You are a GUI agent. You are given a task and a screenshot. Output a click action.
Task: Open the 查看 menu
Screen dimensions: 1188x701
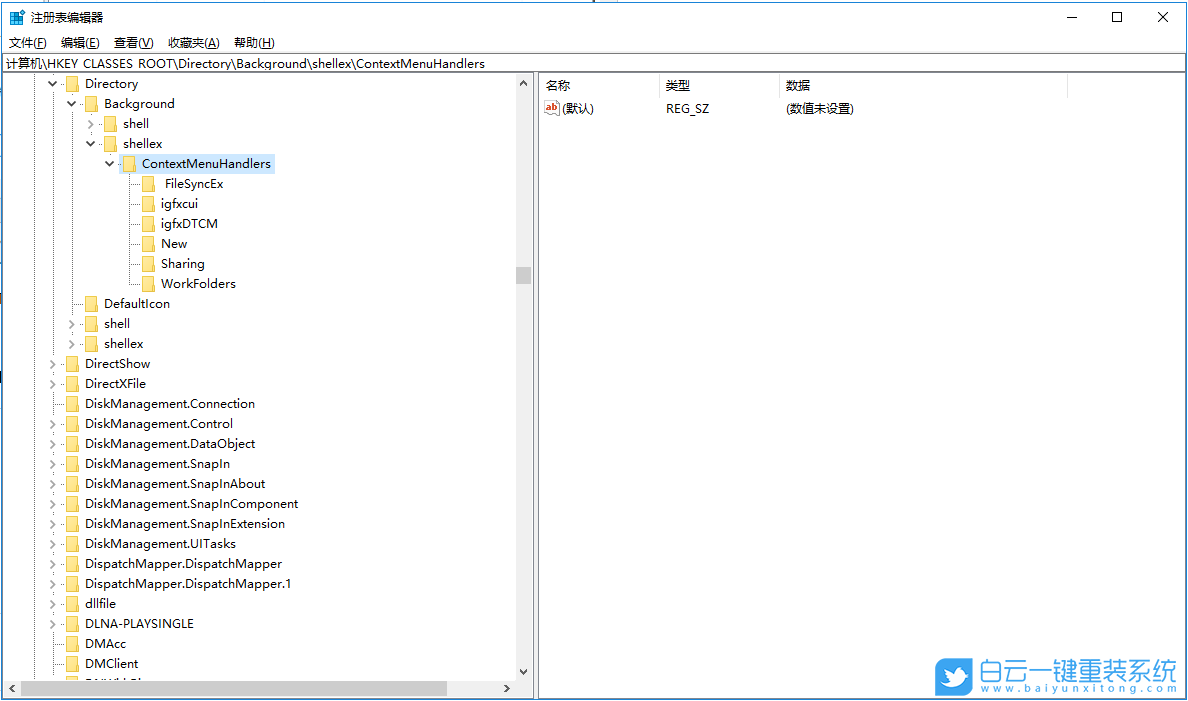click(133, 42)
